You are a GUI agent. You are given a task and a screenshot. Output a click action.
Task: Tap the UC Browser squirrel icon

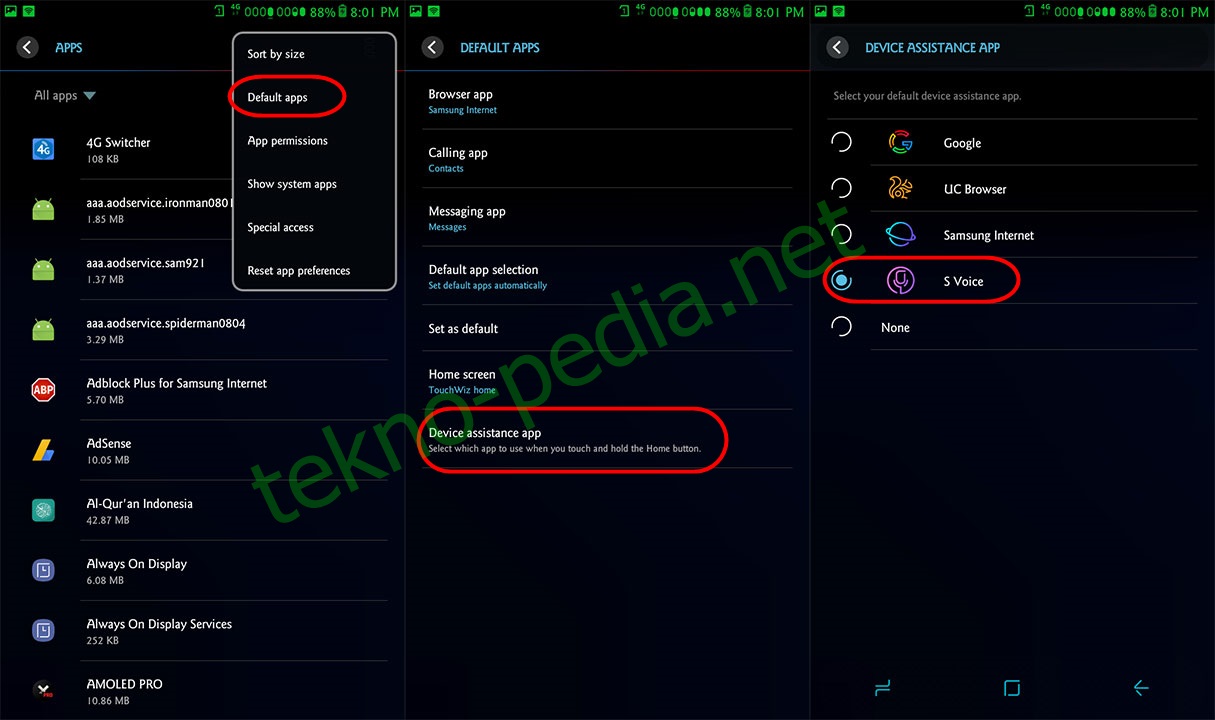pyautogui.click(x=901, y=189)
